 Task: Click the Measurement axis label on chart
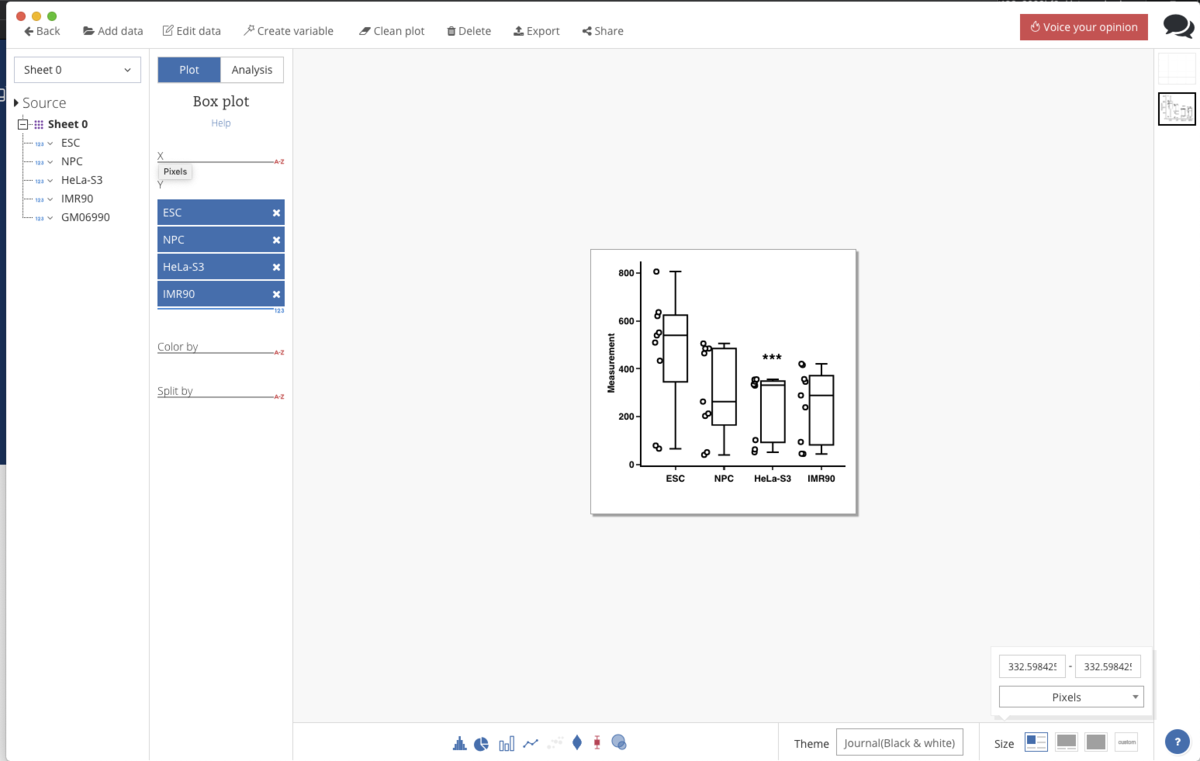(x=611, y=363)
